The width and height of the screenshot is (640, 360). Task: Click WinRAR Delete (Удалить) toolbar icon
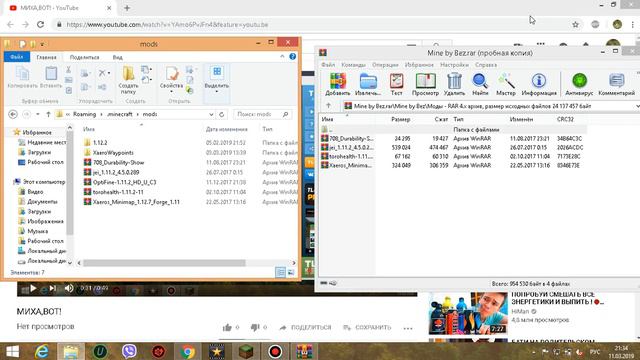pos(454,84)
